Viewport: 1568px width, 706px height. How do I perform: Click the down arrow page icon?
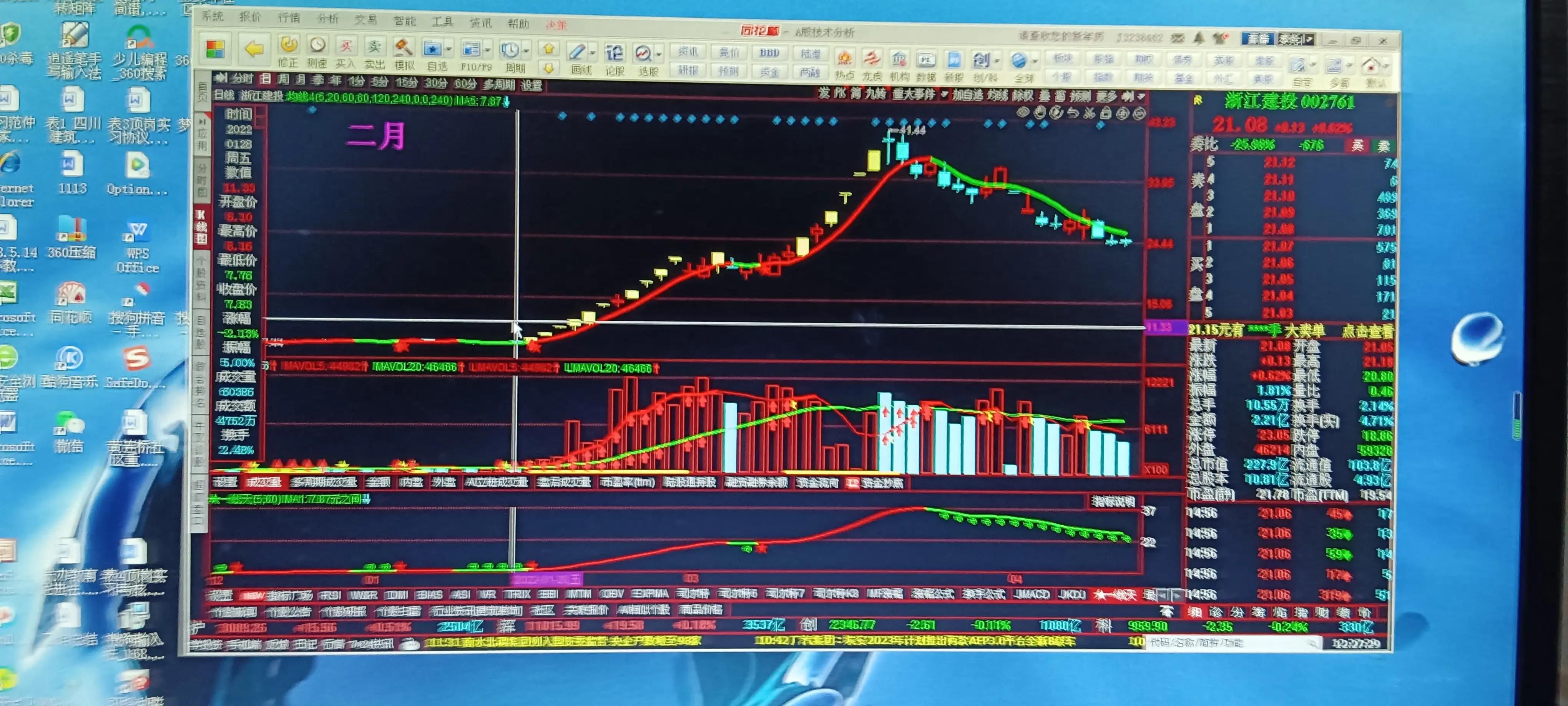tap(548, 68)
